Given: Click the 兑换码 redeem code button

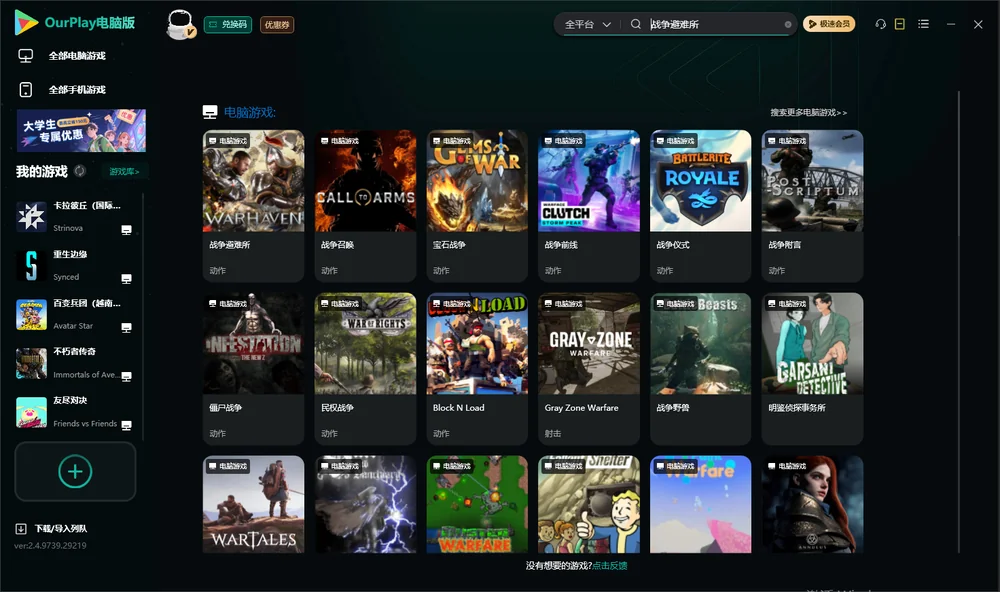Looking at the screenshot, I should (x=228, y=25).
